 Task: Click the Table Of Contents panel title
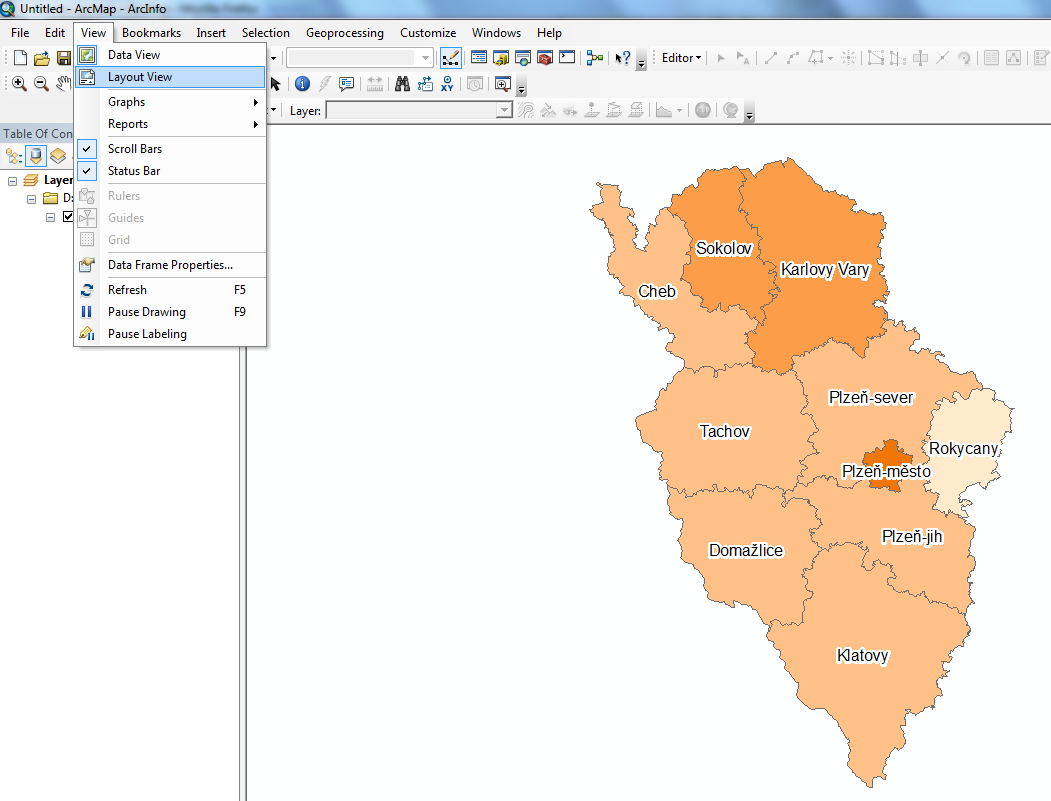click(x=38, y=133)
